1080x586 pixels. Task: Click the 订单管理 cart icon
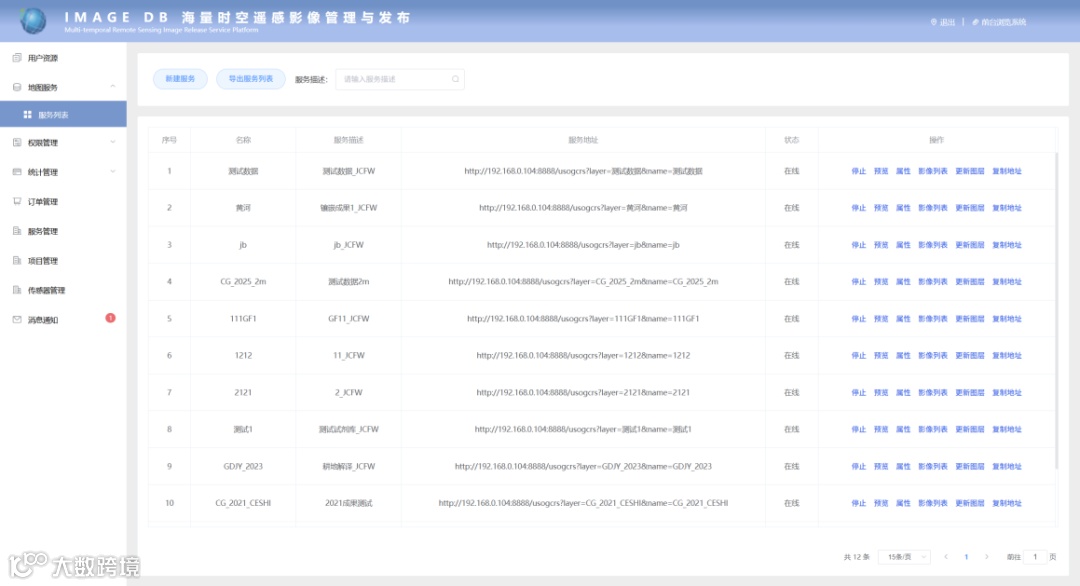click(x=17, y=201)
